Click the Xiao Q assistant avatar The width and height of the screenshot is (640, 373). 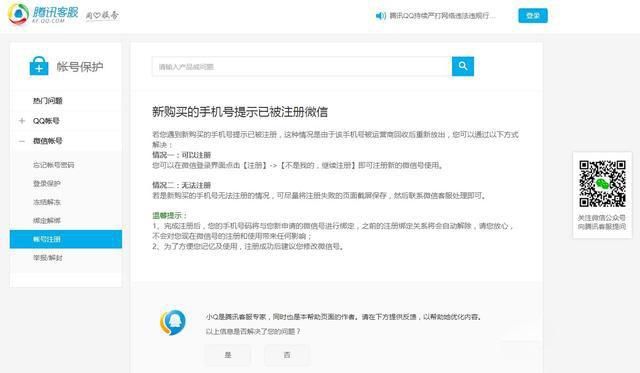coord(173,322)
